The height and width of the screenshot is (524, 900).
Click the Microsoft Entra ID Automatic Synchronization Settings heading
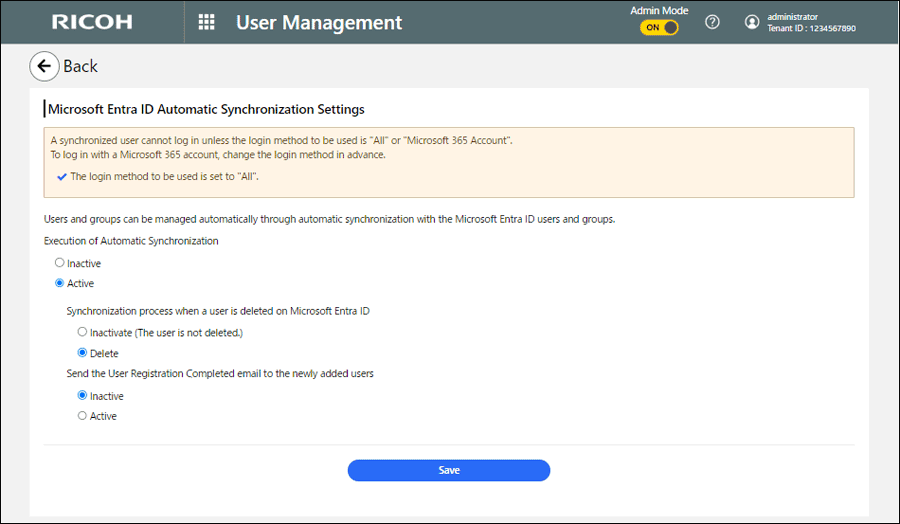206,109
